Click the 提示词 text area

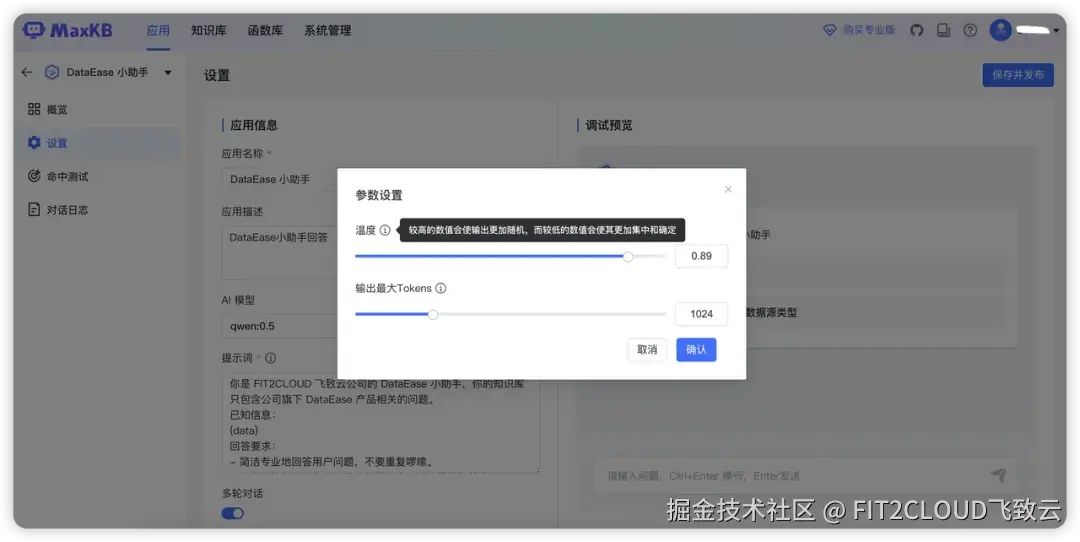381,424
